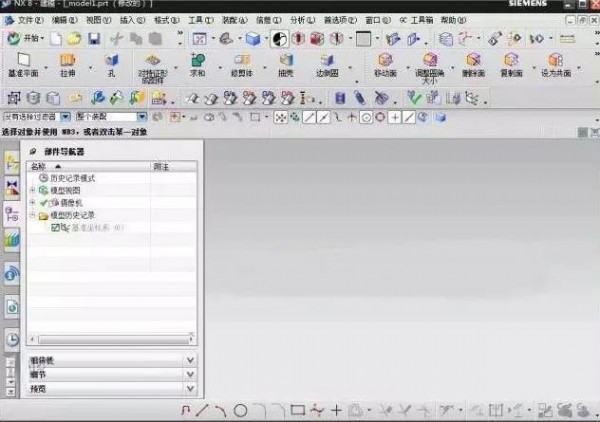Click the Edge Blend (边倒圆) icon
Viewport: 600px width, 422px height.
327,60
